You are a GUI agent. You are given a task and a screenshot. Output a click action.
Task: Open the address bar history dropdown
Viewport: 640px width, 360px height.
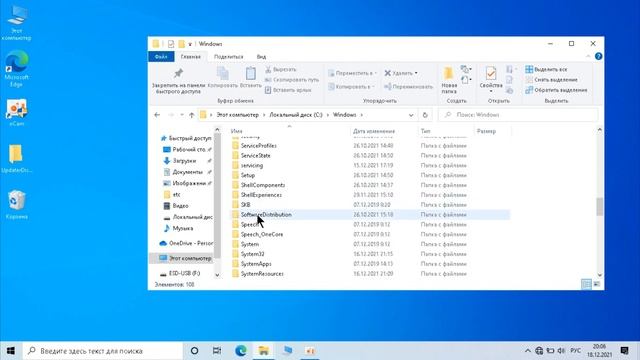tap(411, 115)
